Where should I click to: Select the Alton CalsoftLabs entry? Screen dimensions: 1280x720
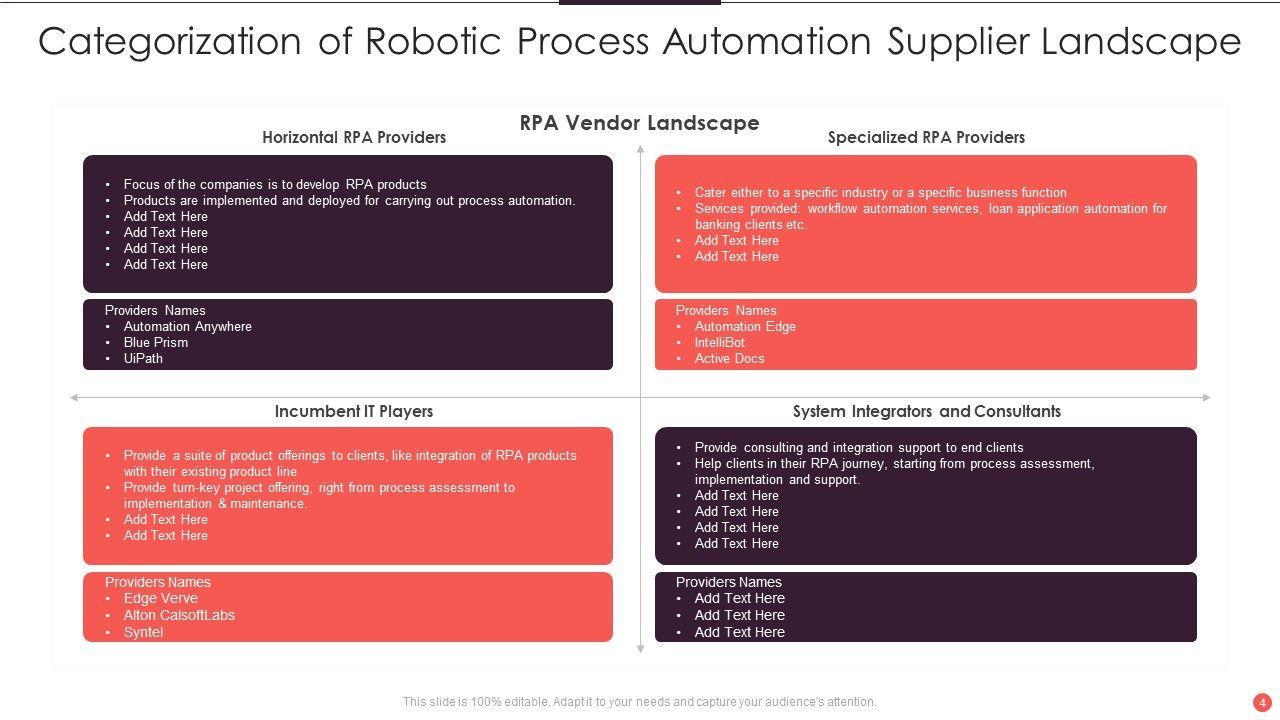179,615
